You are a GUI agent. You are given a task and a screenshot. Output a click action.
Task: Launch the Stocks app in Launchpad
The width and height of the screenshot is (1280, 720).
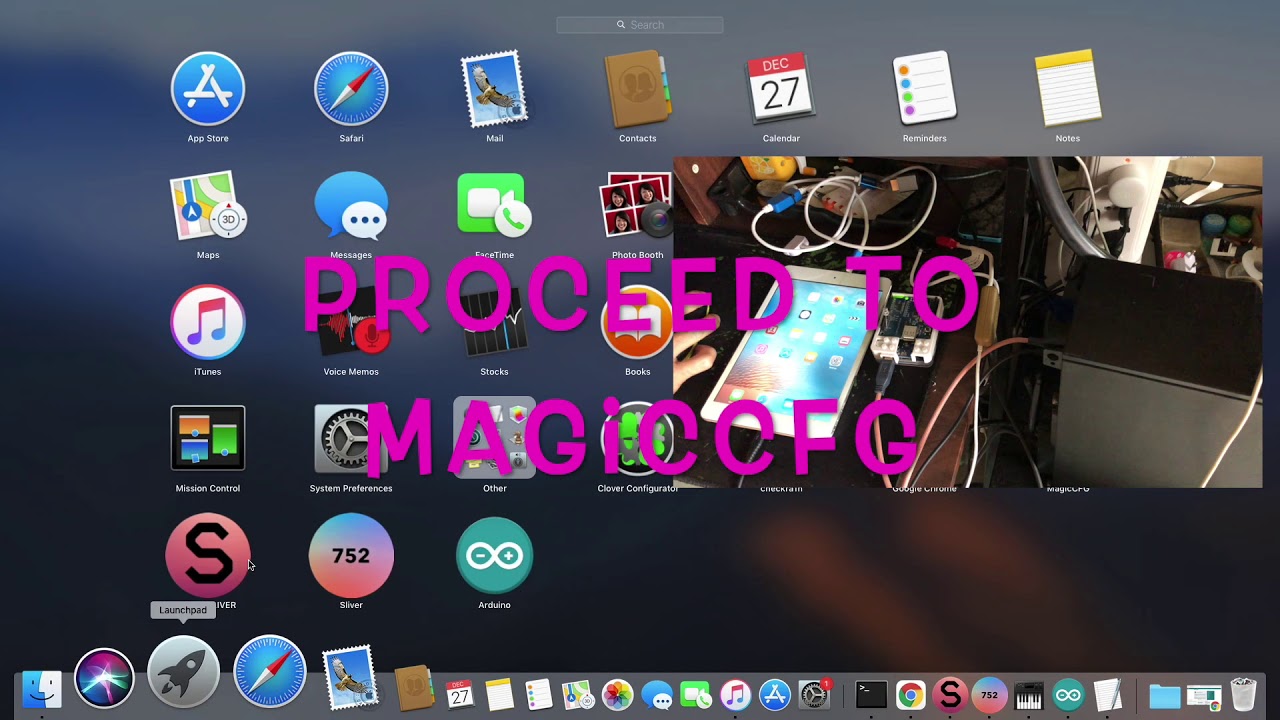[x=495, y=322]
